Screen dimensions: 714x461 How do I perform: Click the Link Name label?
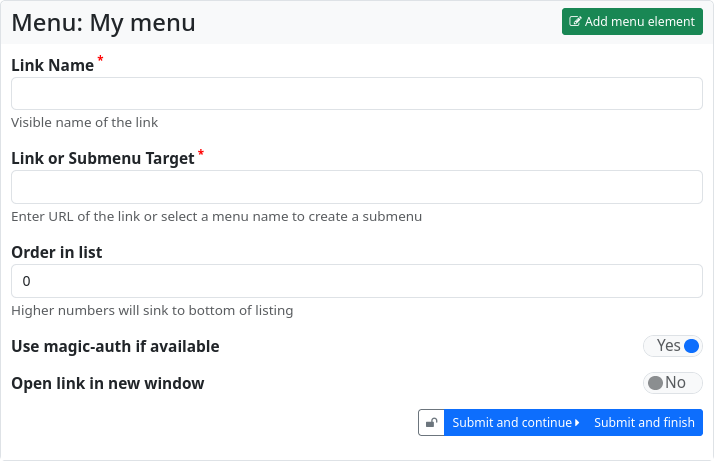[53, 65]
